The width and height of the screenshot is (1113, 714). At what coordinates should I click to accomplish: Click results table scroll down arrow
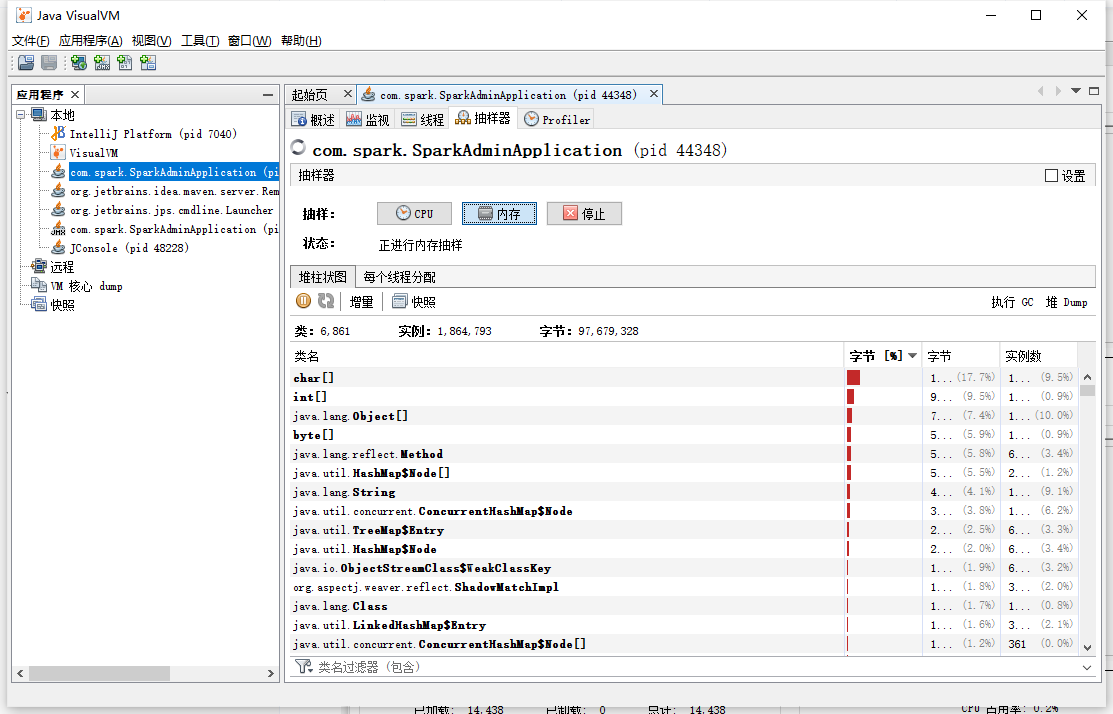pos(1087,647)
